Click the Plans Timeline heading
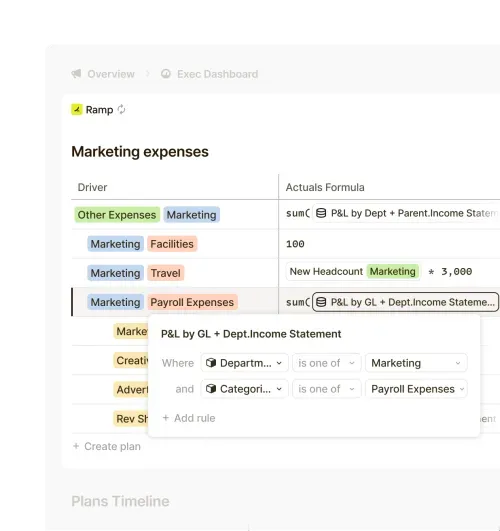500x531 pixels. tap(120, 501)
